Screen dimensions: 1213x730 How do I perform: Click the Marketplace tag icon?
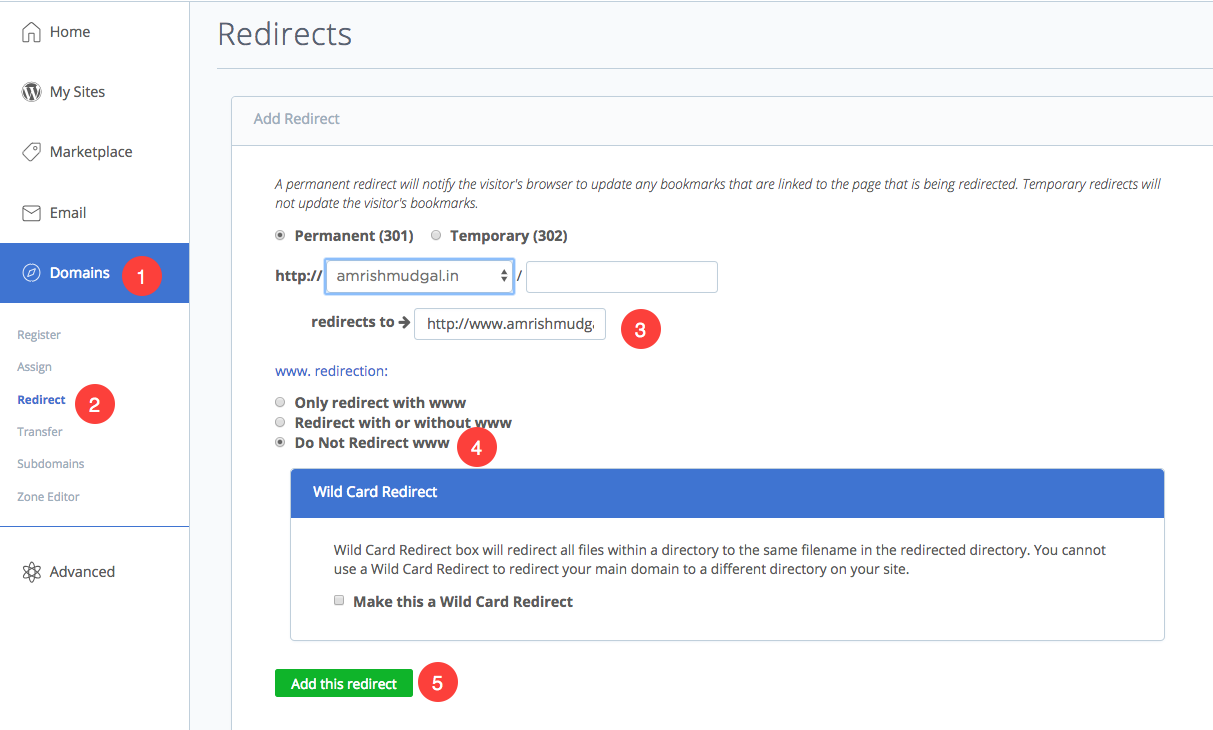click(31, 152)
